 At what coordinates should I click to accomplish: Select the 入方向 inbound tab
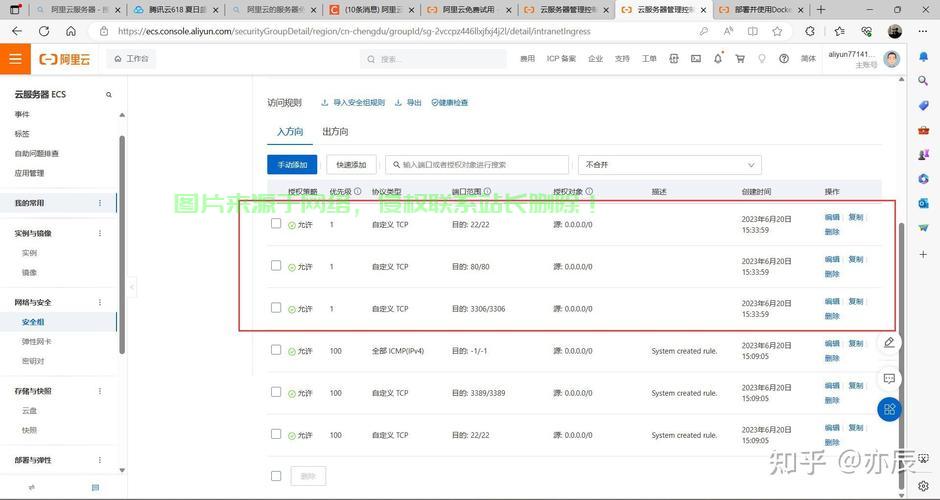pos(290,131)
